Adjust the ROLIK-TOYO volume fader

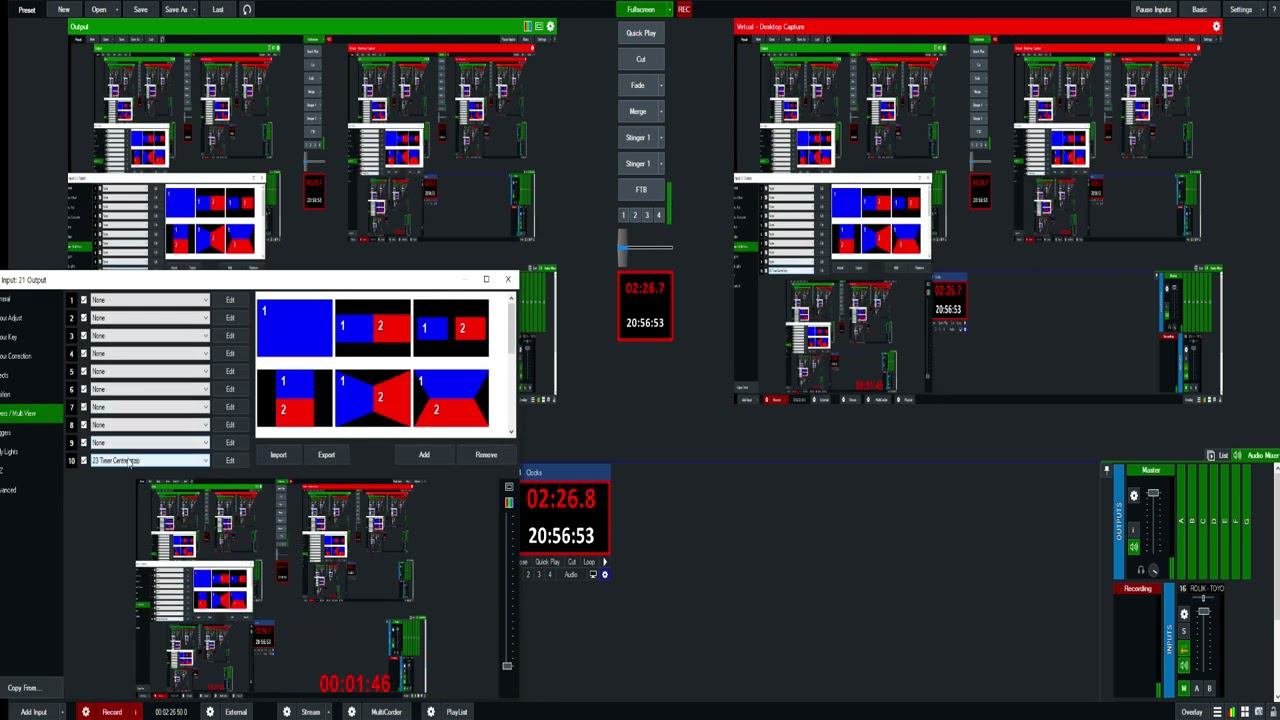click(x=1203, y=611)
